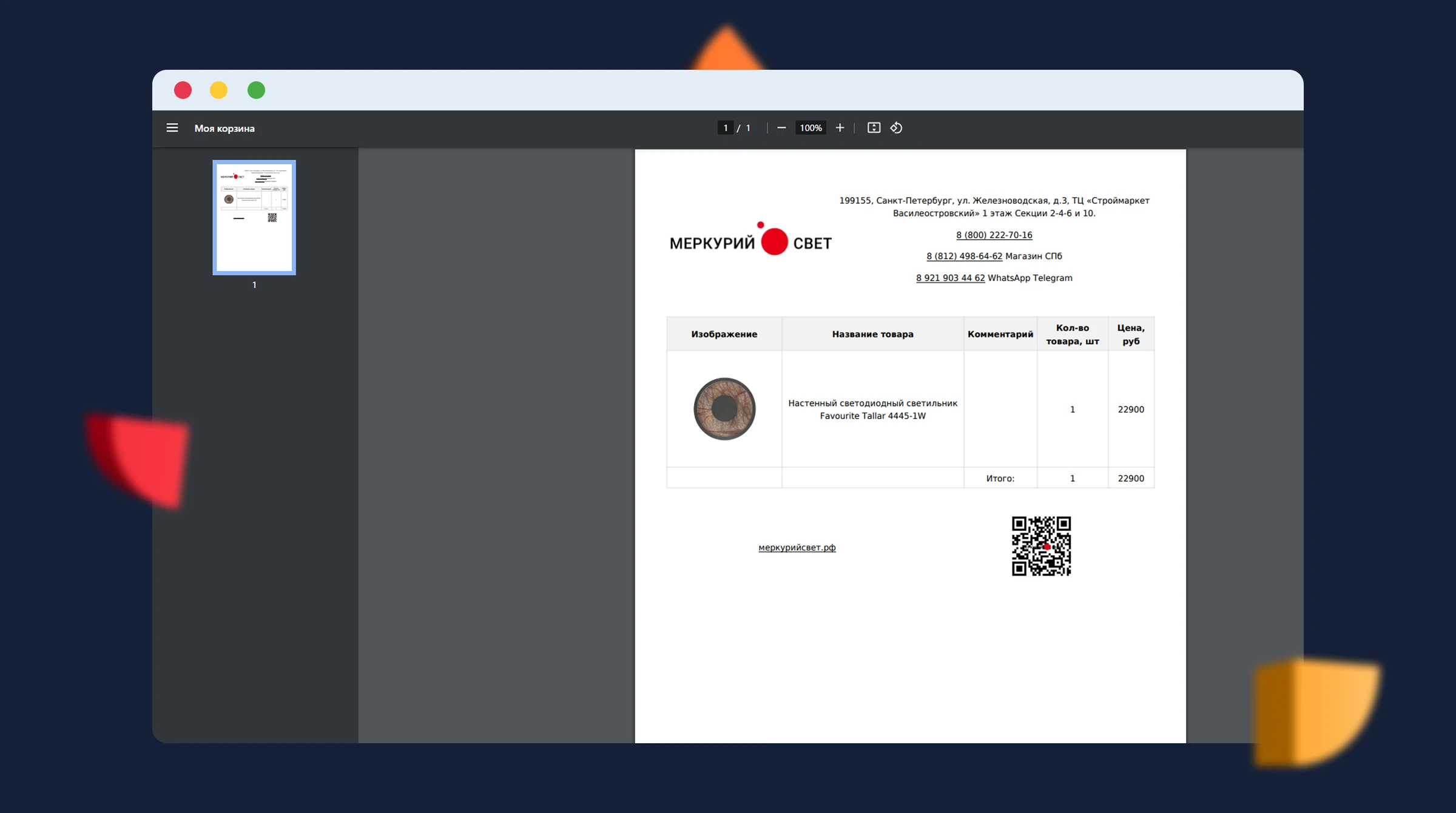Click the zoom in plus icon
The width and height of the screenshot is (1456, 813).
pyautogui.click(x=840, y=128)
